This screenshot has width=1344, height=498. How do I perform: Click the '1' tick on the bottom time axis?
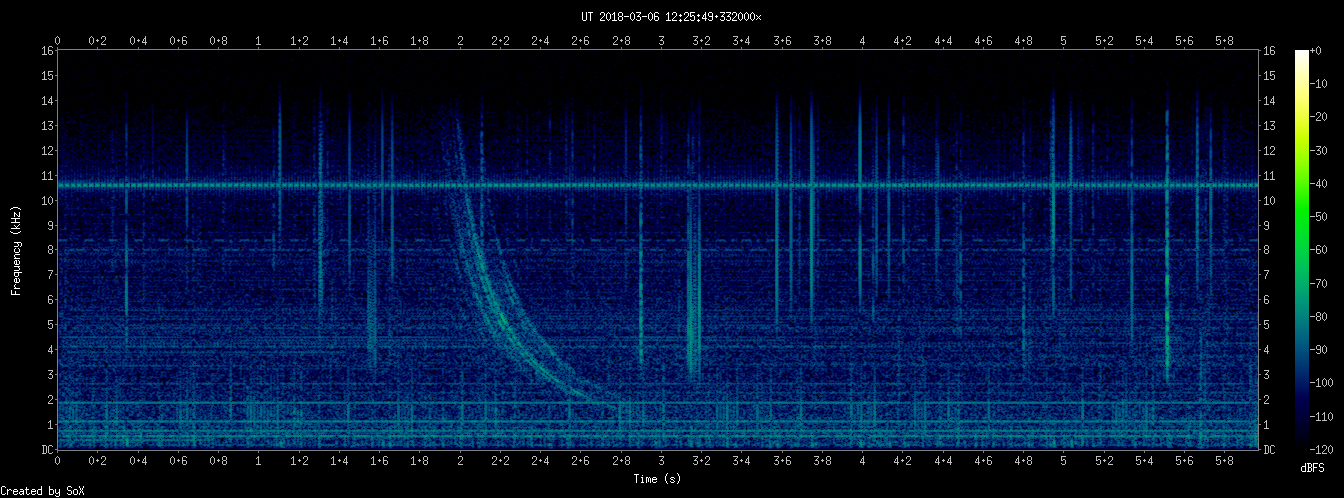click(259, 462)
